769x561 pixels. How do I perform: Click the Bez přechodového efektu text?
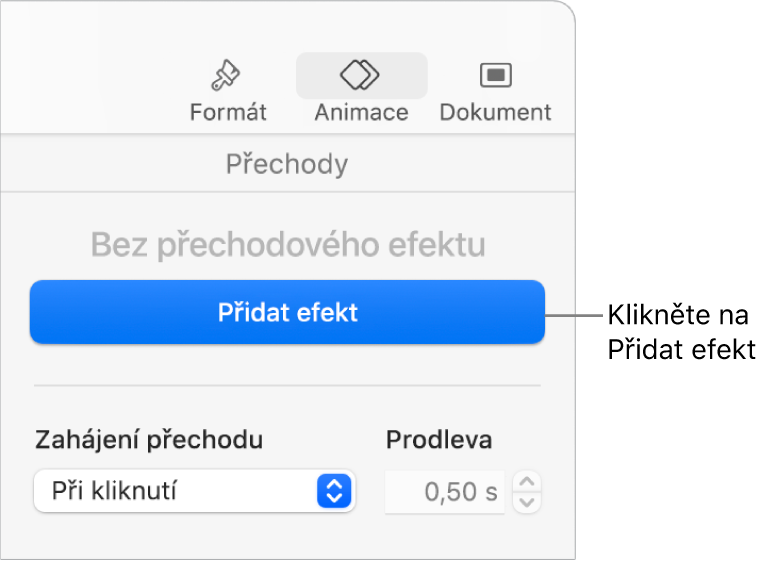[288, 244]
